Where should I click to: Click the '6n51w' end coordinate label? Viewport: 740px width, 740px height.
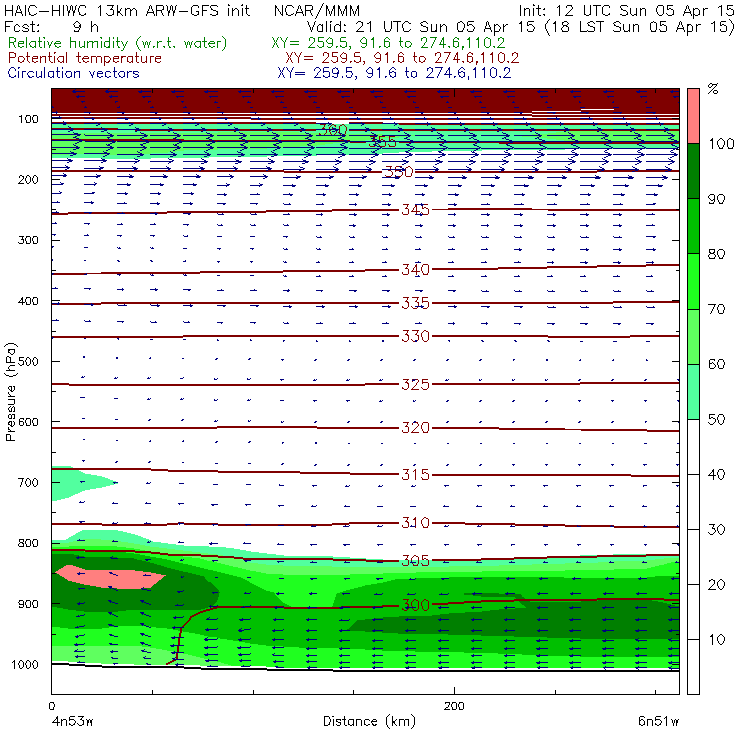click(x=658, y=721)
